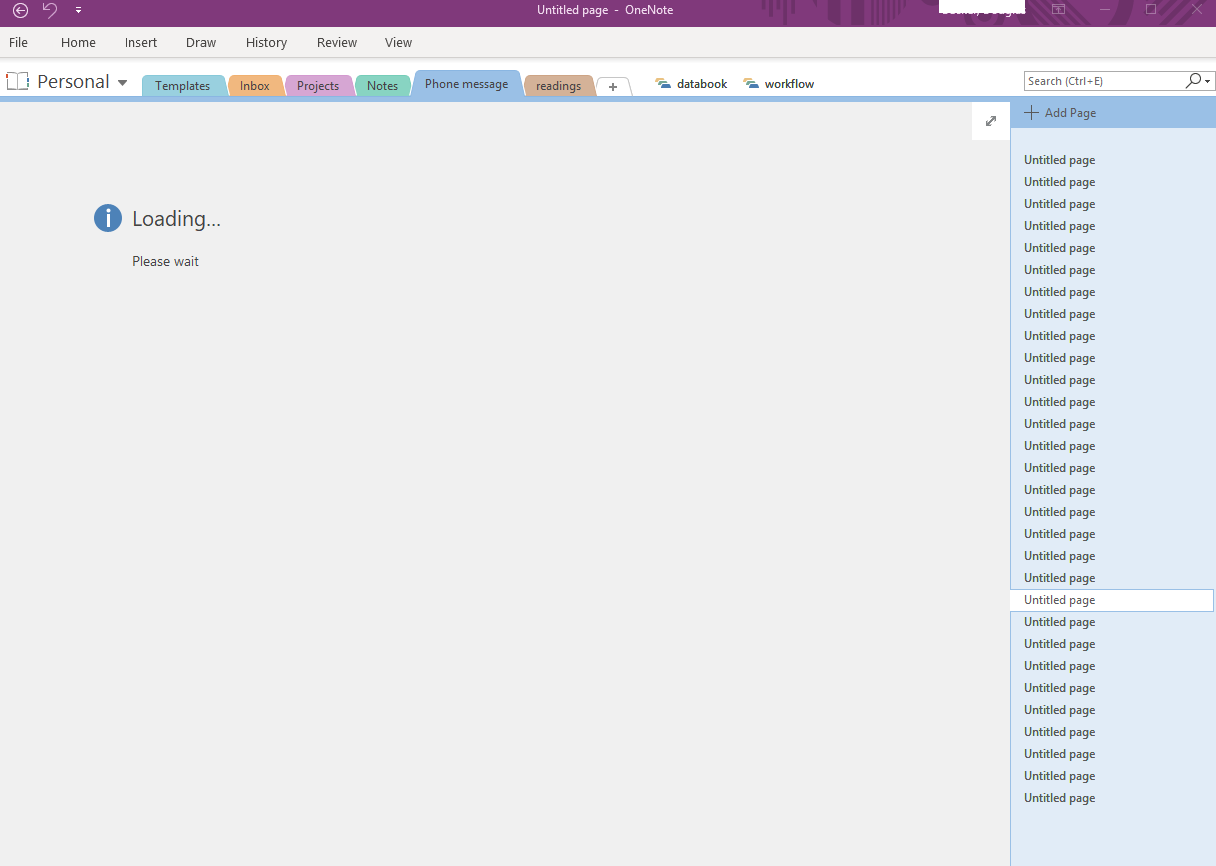Image resolution: width=1216 pixels, height=866 pixels.
Task: Open the Templates section tab
Action: tap(183, 86)
